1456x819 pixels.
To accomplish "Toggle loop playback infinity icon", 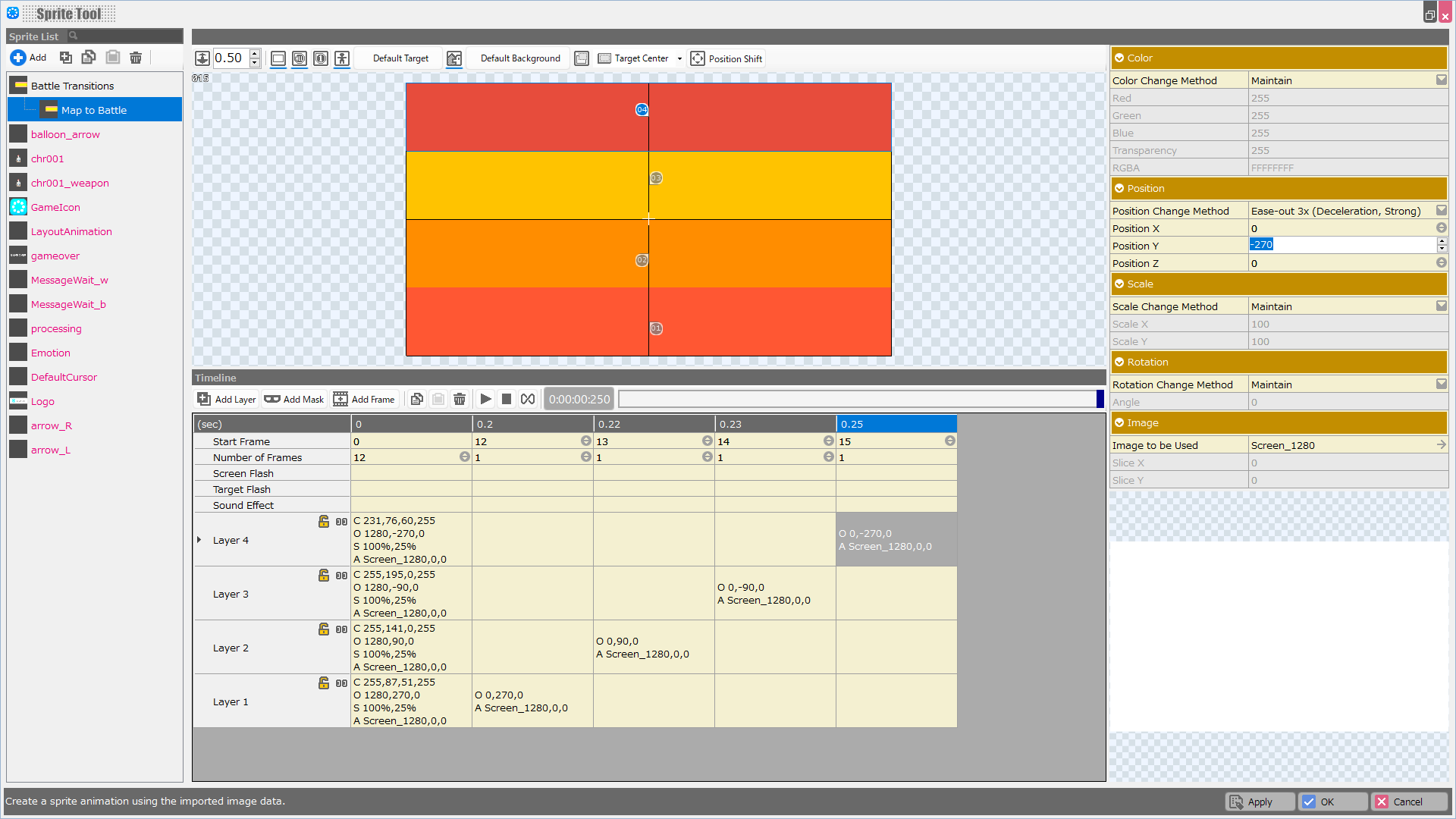I will (x=528, y=399).
